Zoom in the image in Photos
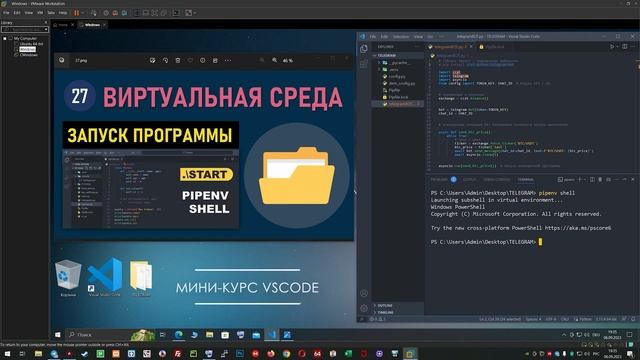The image size is (640, 360). point(275,60)
